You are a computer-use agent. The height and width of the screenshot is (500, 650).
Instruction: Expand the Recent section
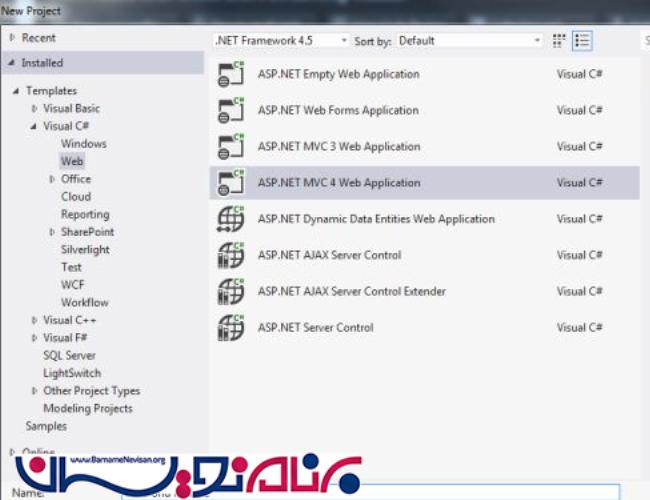click(x=12, y=38)
